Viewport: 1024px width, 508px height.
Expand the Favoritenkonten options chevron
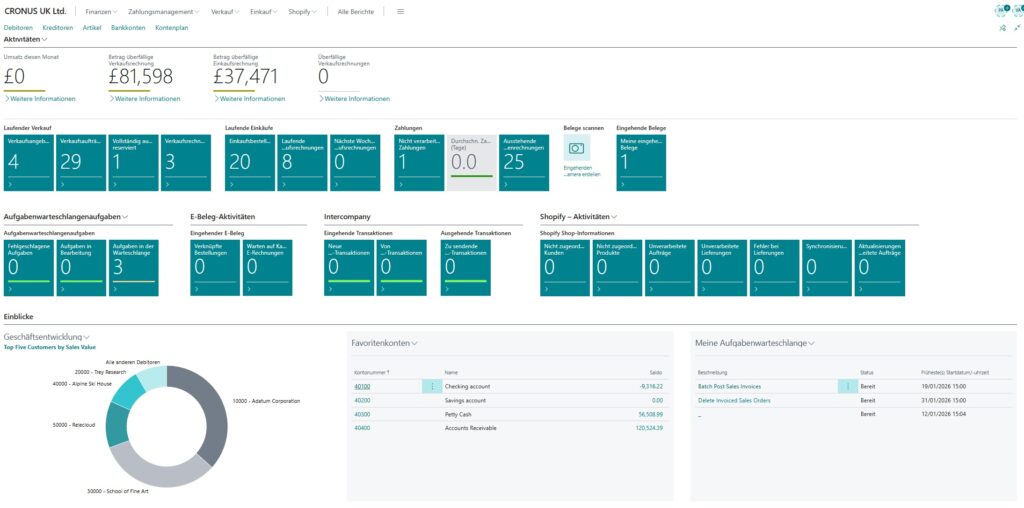point(414,343)
